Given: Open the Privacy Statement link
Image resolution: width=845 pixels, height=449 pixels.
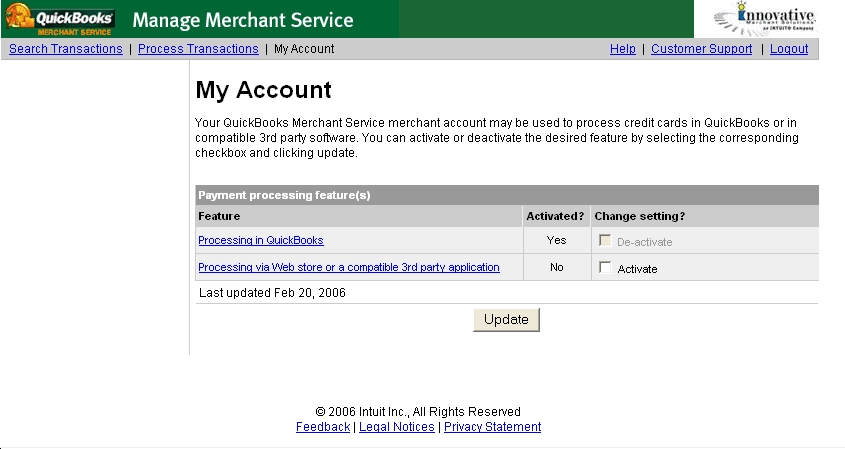Looking at the screenshot, I should 493,427.
